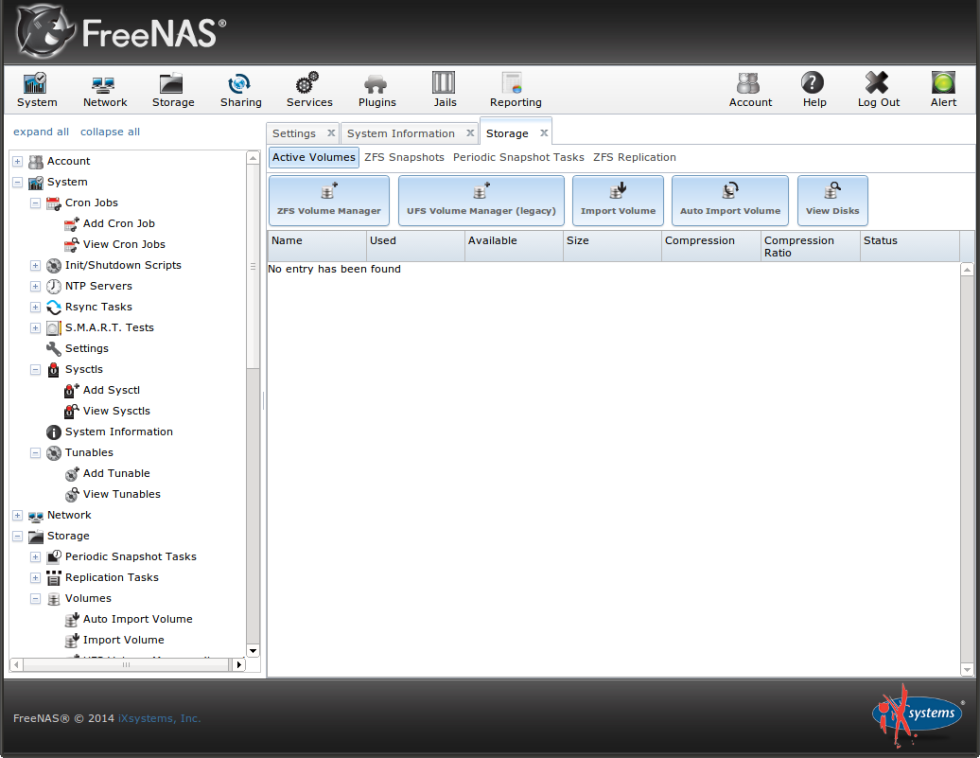
Task: Open the Plugins icon
Action: pyautogui.click(x=376, y=89)
